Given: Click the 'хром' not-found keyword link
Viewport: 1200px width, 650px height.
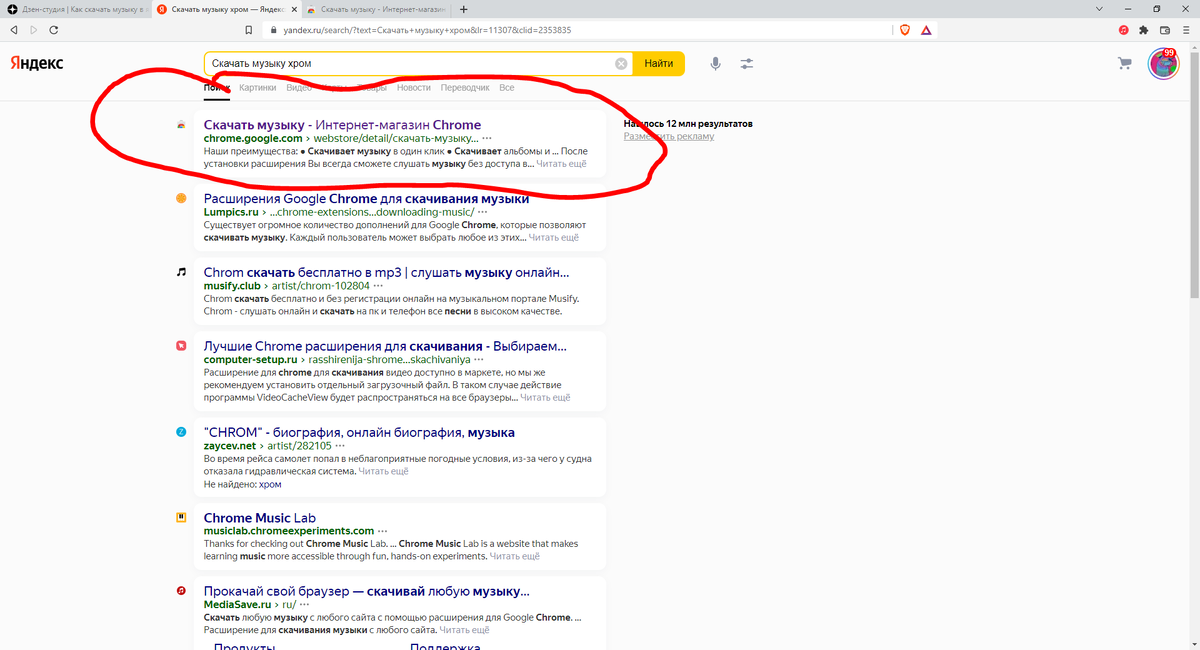Looking at the screenshot, I should tap(270, 484).
